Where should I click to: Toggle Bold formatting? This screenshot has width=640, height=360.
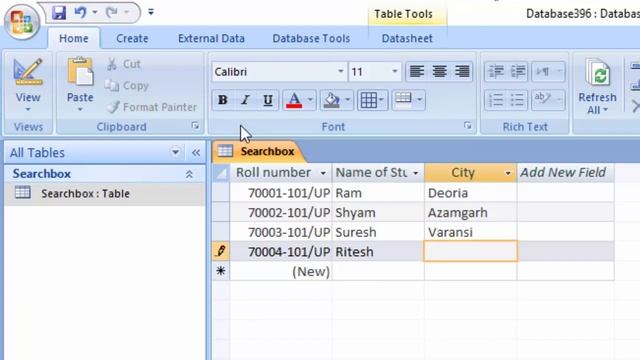[x=223, y=100]
